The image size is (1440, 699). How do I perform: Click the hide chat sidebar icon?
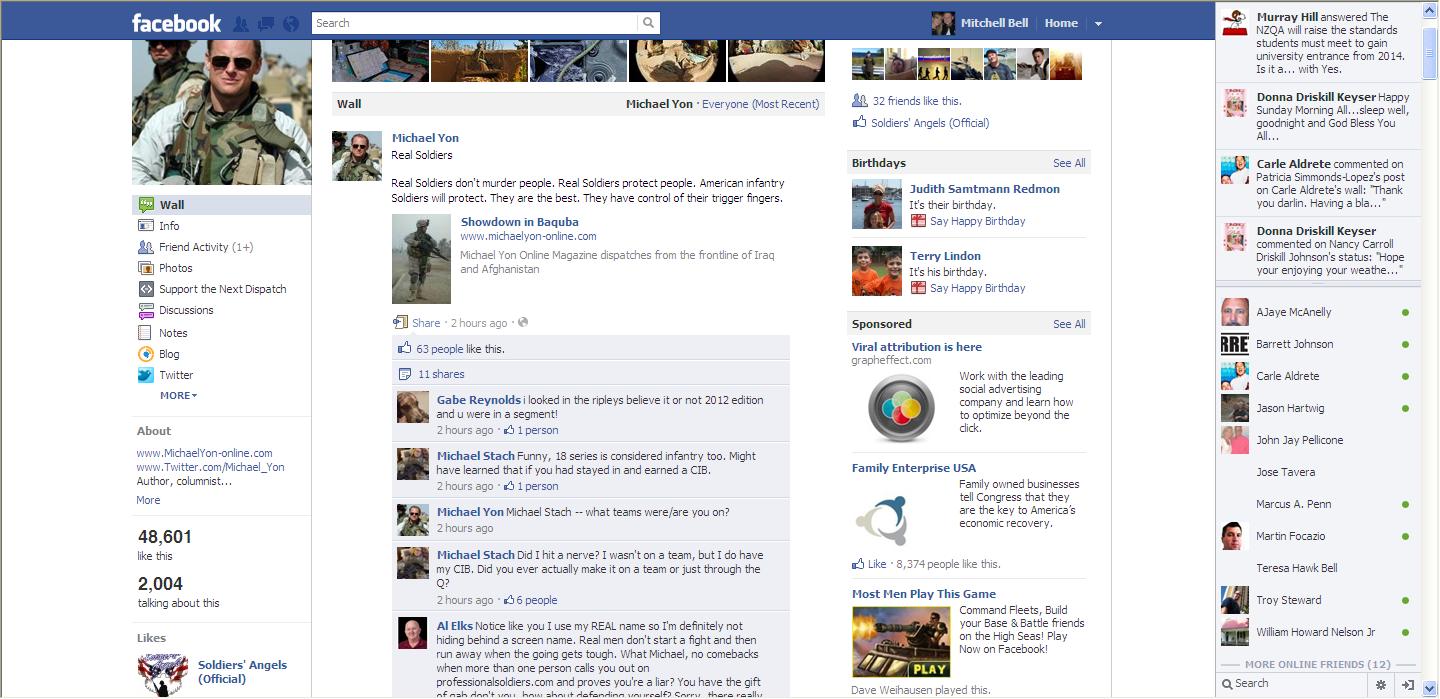(1407, 684)
